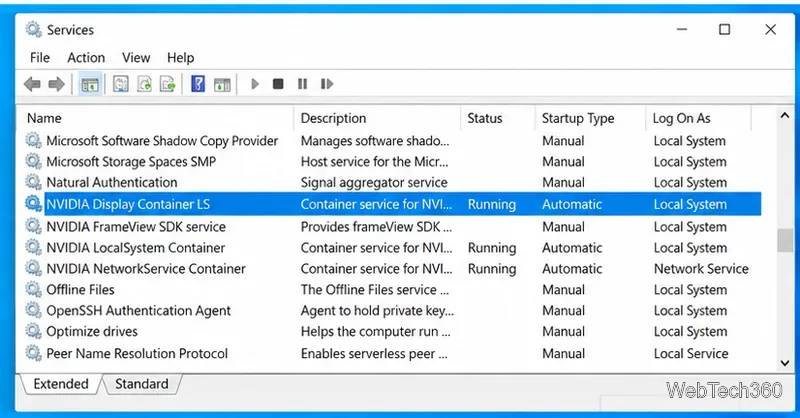Viewport: 800px width, 418px height.
Task: Click the Start Service play icon
Action: click(x=255, y=84)
